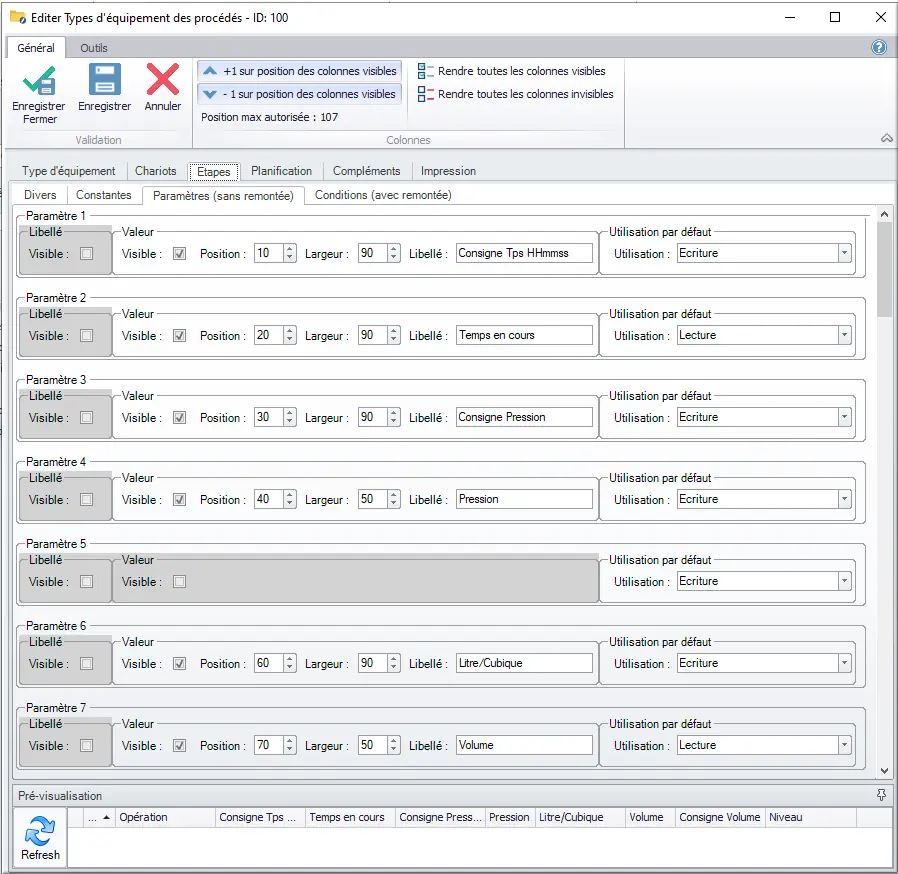
Task: Click Rendre toutes les colonnes visibles
Action: tap(511, 71)
